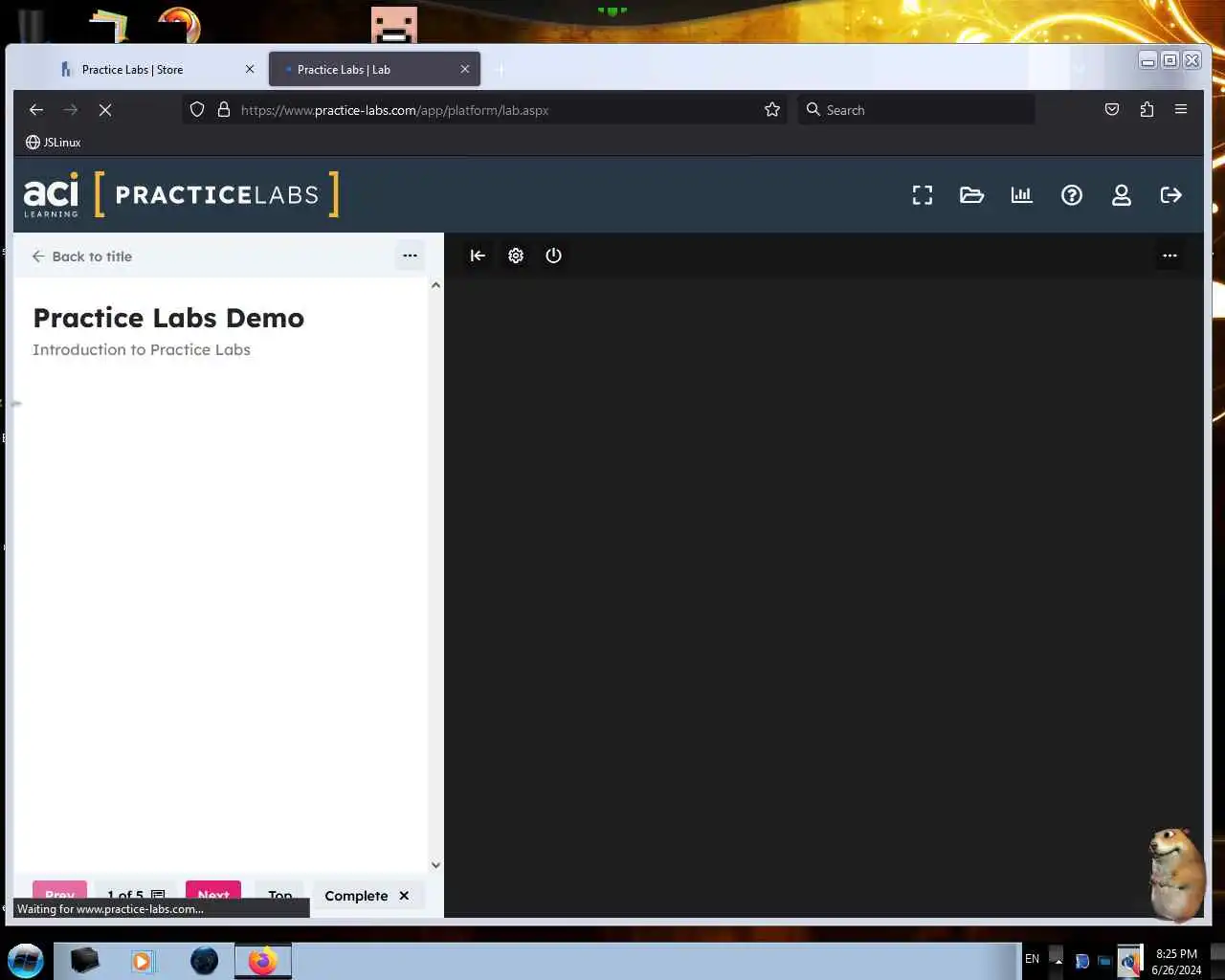
Task: Open the three-dot menu in the dark lab pane
Action: 1169,256
